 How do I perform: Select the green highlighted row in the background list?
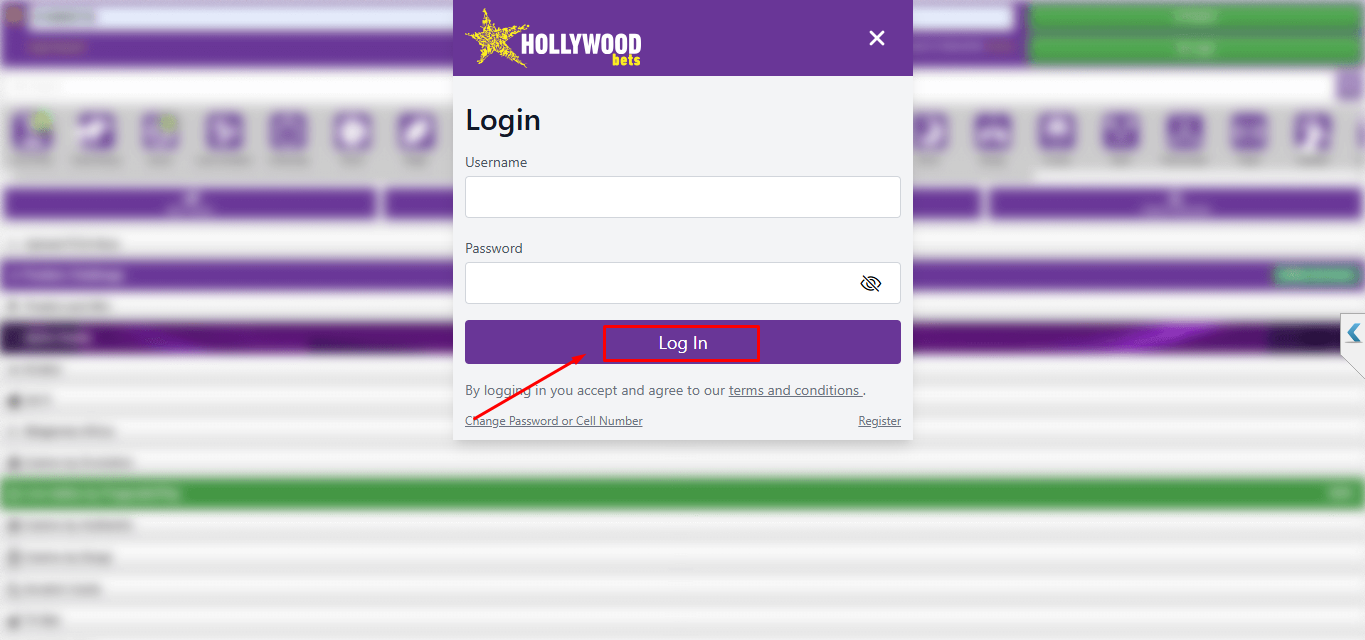682,493
